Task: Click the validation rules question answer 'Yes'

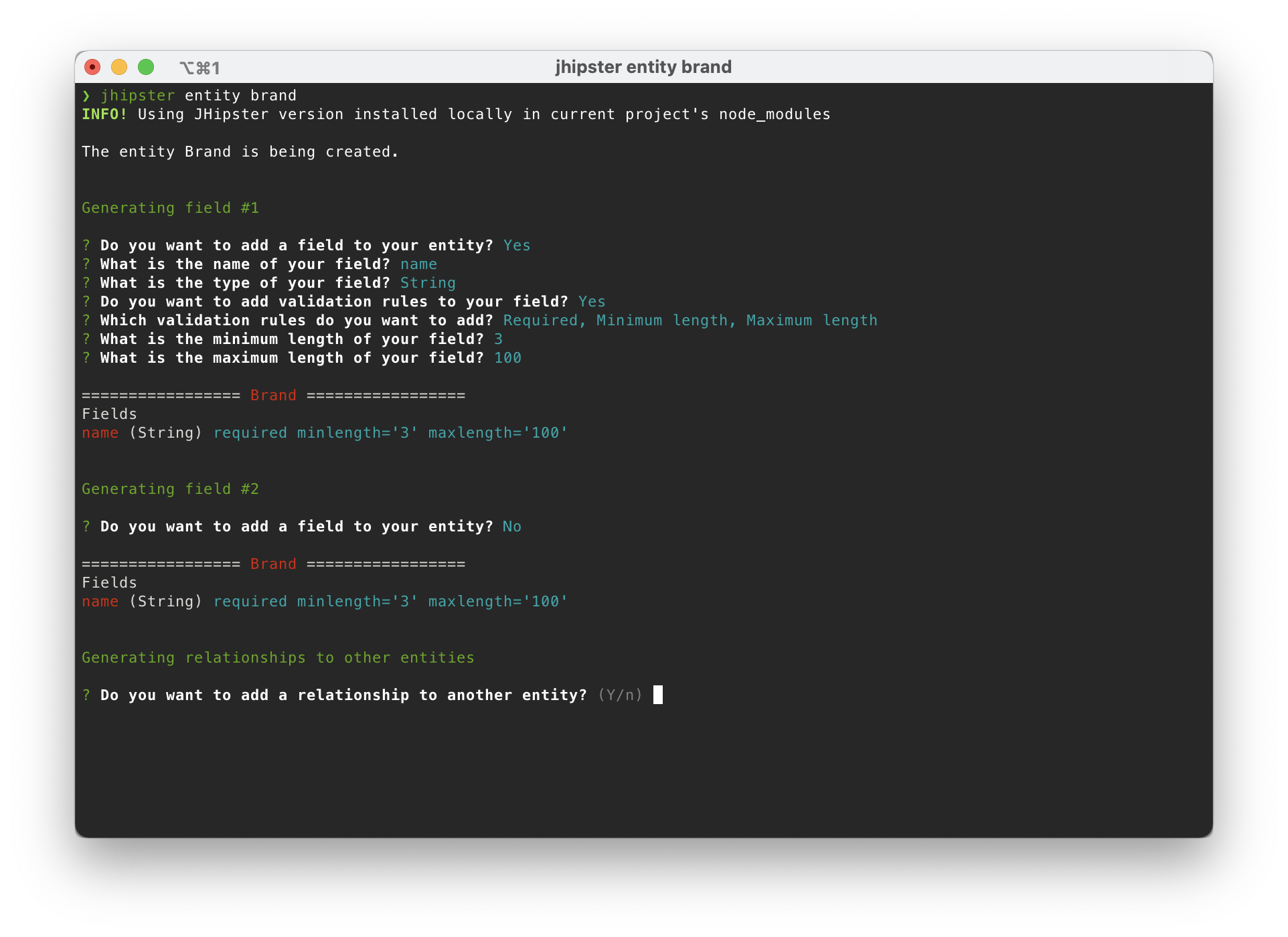Action: click(592, 302)
